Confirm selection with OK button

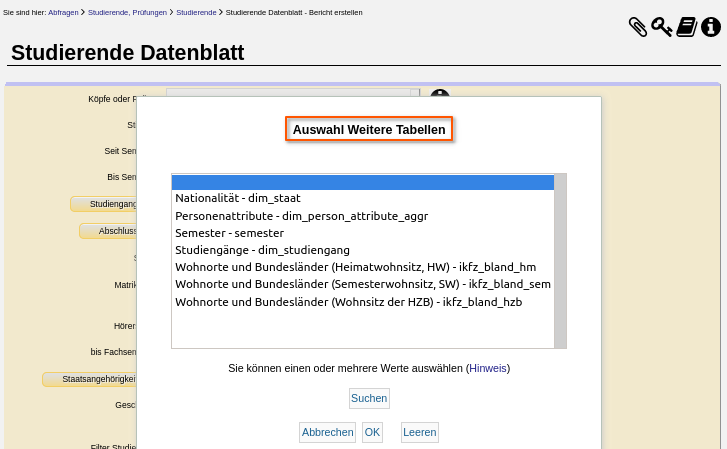372,432
